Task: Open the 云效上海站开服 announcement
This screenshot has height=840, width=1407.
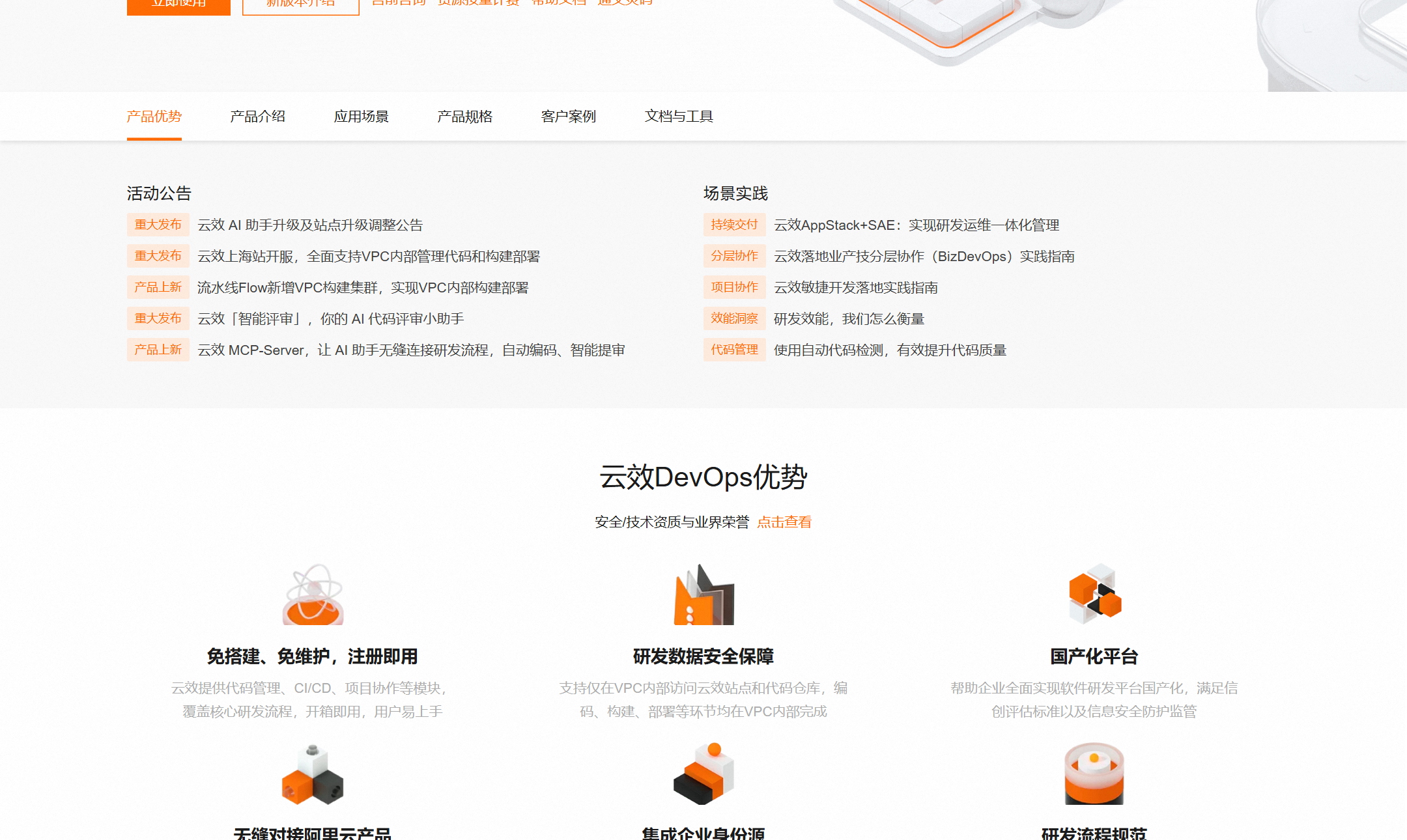Action: (x=369, y=257)
